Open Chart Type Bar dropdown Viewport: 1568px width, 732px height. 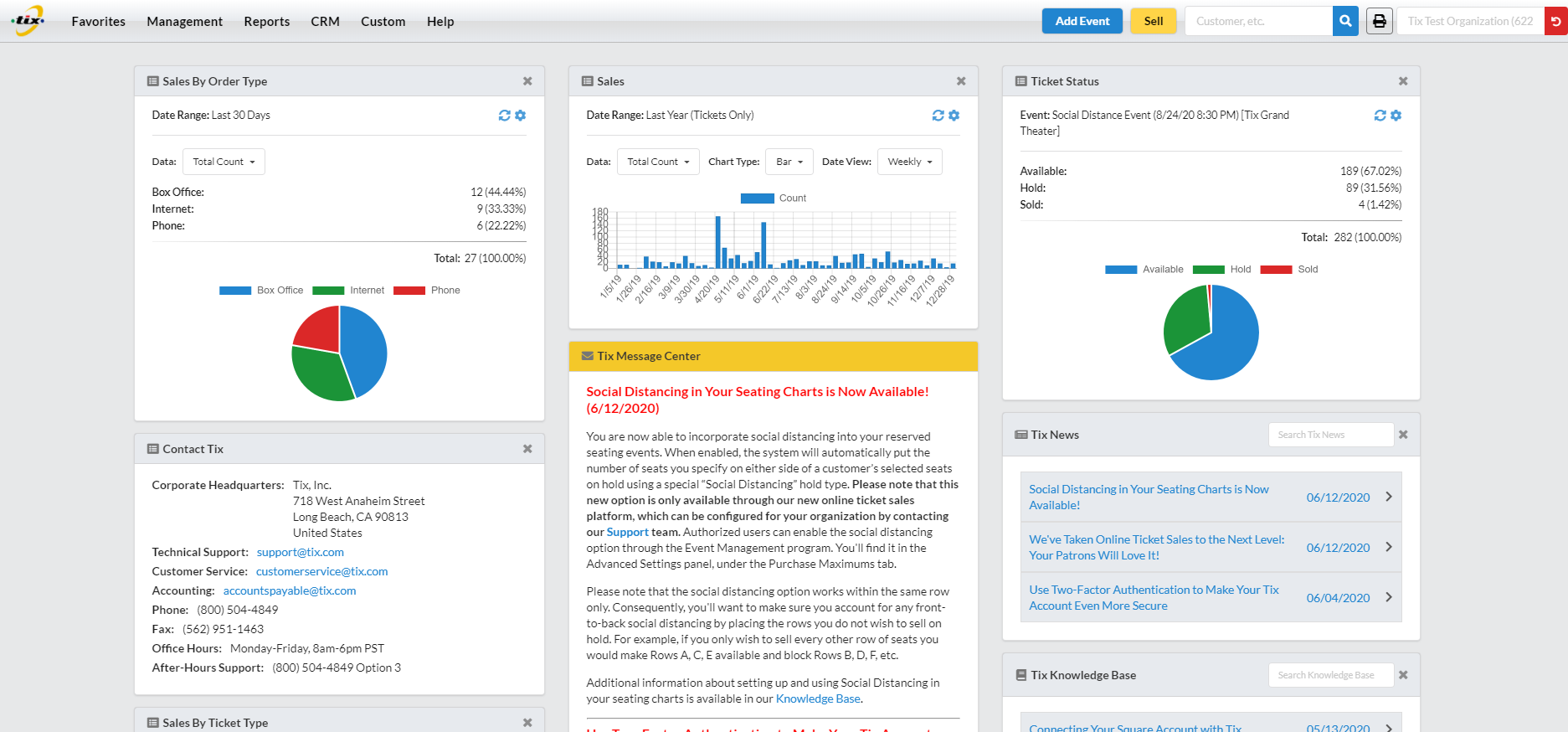pyautogui.click(x=789, y=162)
